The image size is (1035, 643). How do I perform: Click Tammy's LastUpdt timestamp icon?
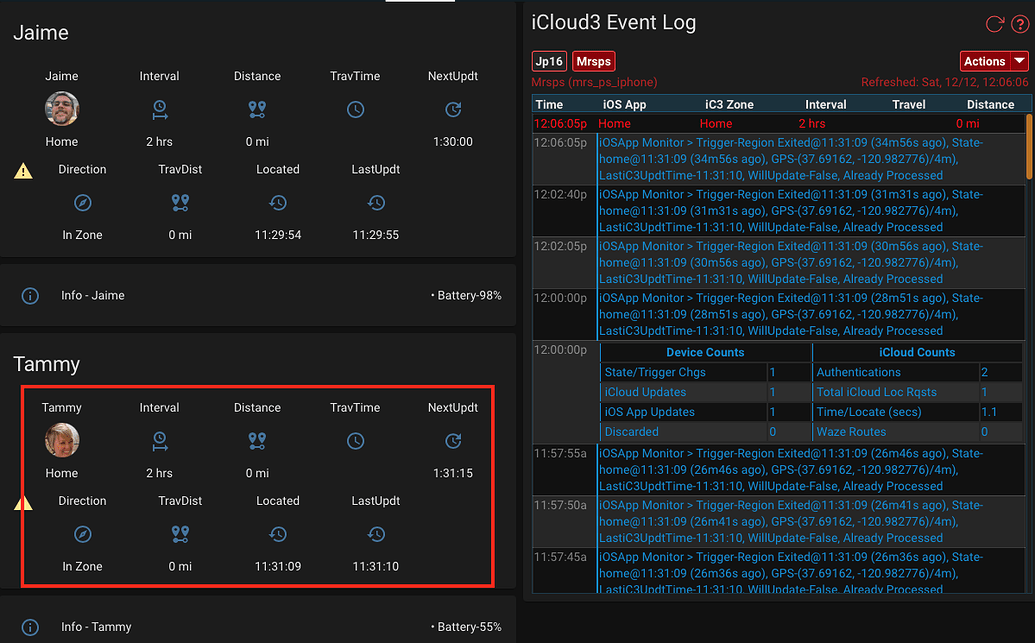376,534
